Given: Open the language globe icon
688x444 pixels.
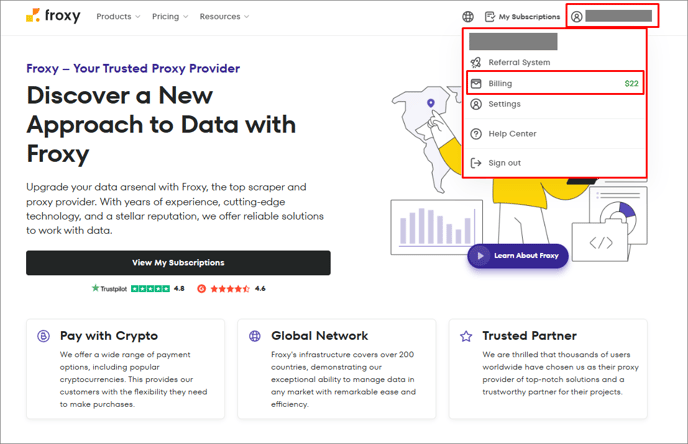Looking at the screenshot, I should 468,17.
